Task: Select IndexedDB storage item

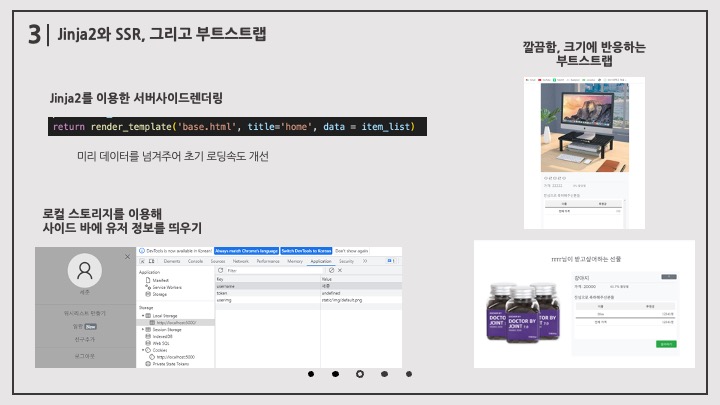Action: pos(159,337)
